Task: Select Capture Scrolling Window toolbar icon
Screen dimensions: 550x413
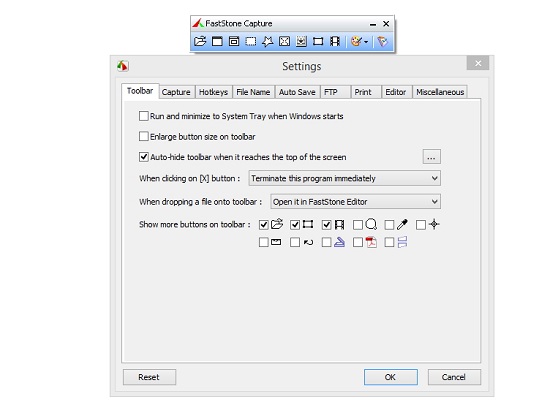Action: tap(301, 41)
